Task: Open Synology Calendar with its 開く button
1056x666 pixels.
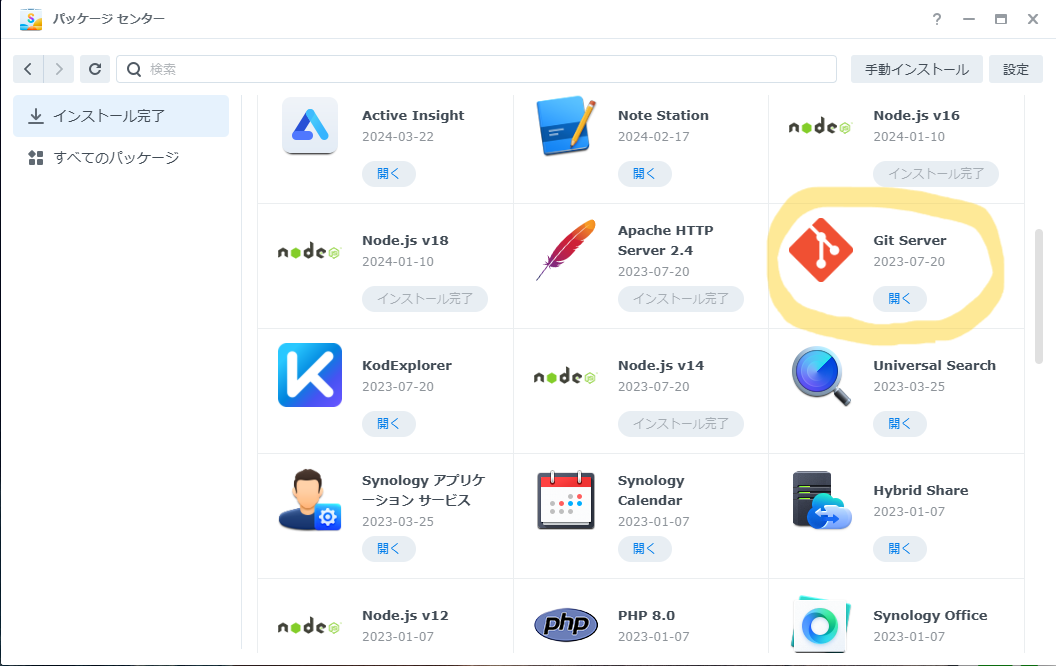Action: point(645,549)
